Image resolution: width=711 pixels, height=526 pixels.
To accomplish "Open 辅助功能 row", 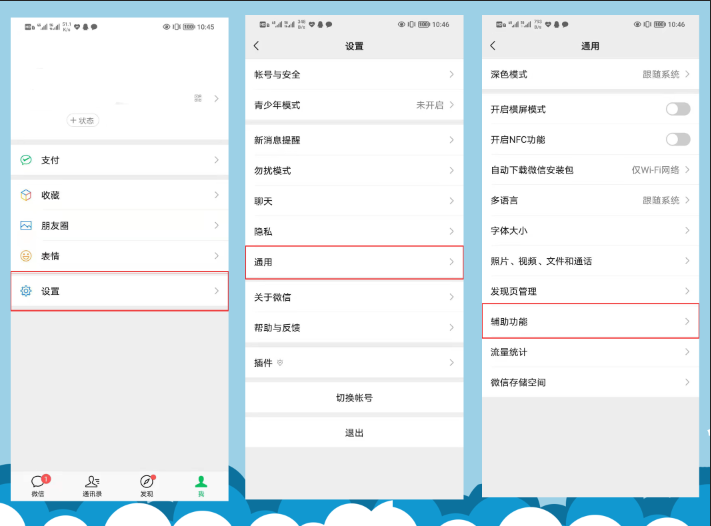I will click(590, 321).
